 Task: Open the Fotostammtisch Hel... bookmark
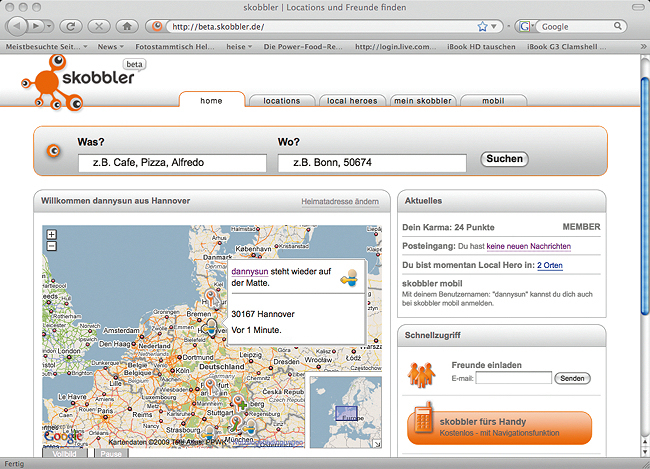coord(175,47)
